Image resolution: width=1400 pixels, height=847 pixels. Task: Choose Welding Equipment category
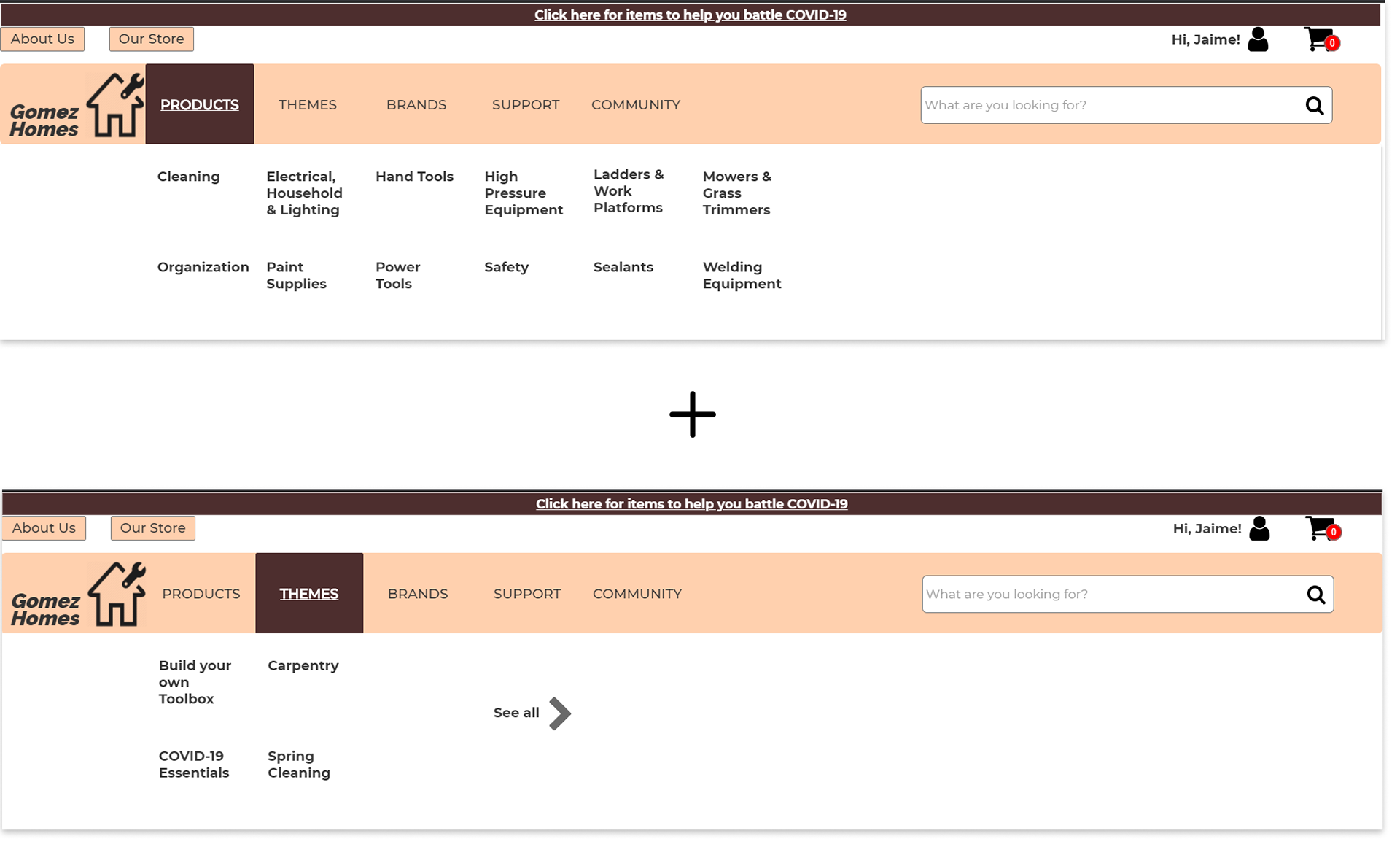pos(742,275)
